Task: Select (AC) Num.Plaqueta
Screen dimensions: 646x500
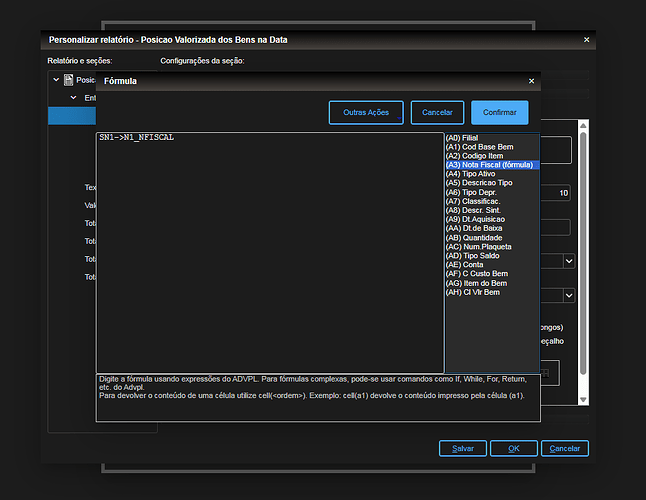Action: 492,247
